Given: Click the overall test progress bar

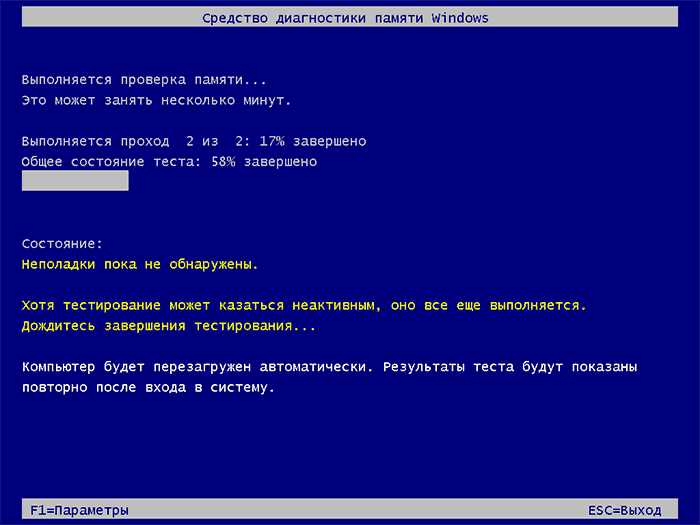Looking at the screenshot, I should click(x=75, y=181).
